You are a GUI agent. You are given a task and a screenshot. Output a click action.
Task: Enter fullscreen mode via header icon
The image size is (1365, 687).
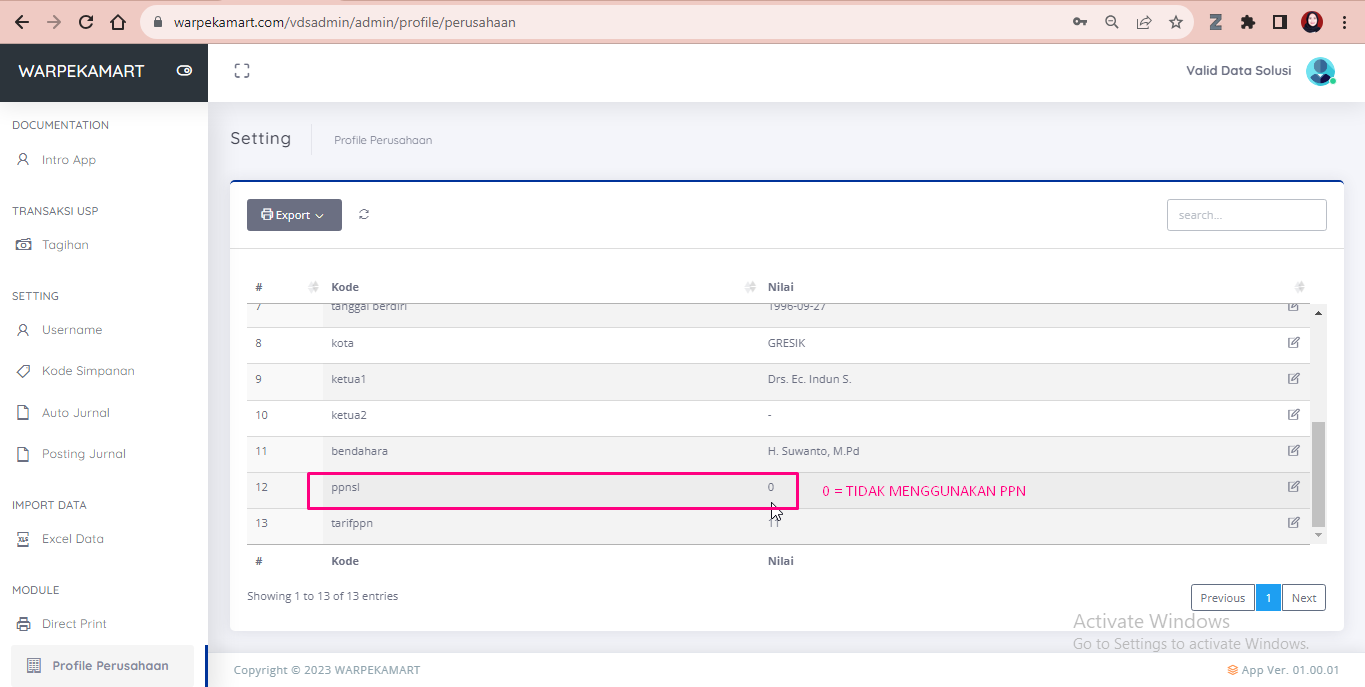[x=241, y=71]
